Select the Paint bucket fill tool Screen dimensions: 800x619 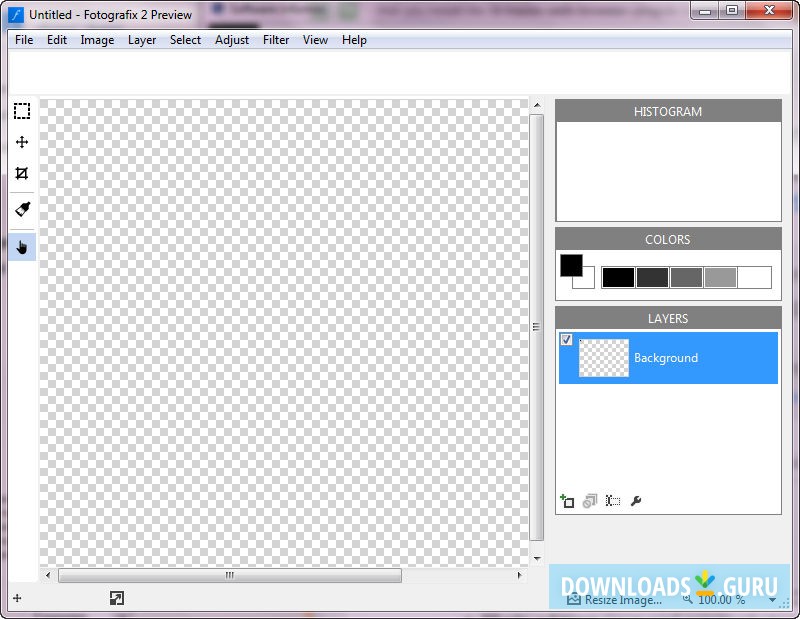(x=22, y=209)
